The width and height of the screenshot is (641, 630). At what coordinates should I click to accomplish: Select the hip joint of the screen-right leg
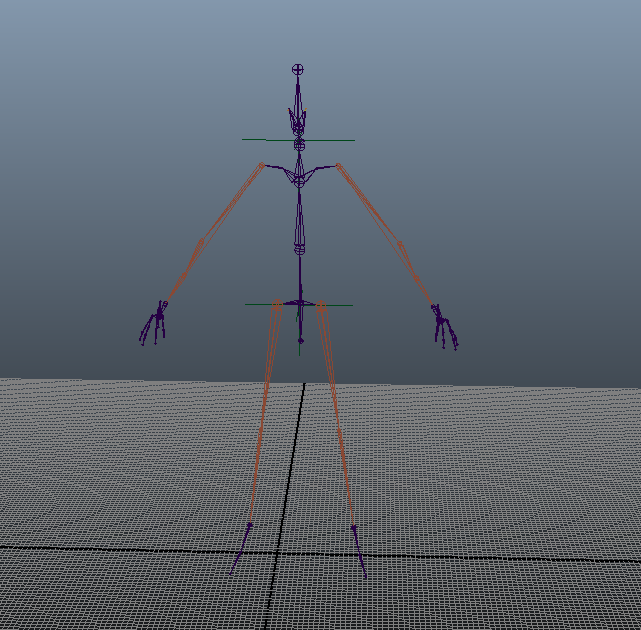click(321, 305)
